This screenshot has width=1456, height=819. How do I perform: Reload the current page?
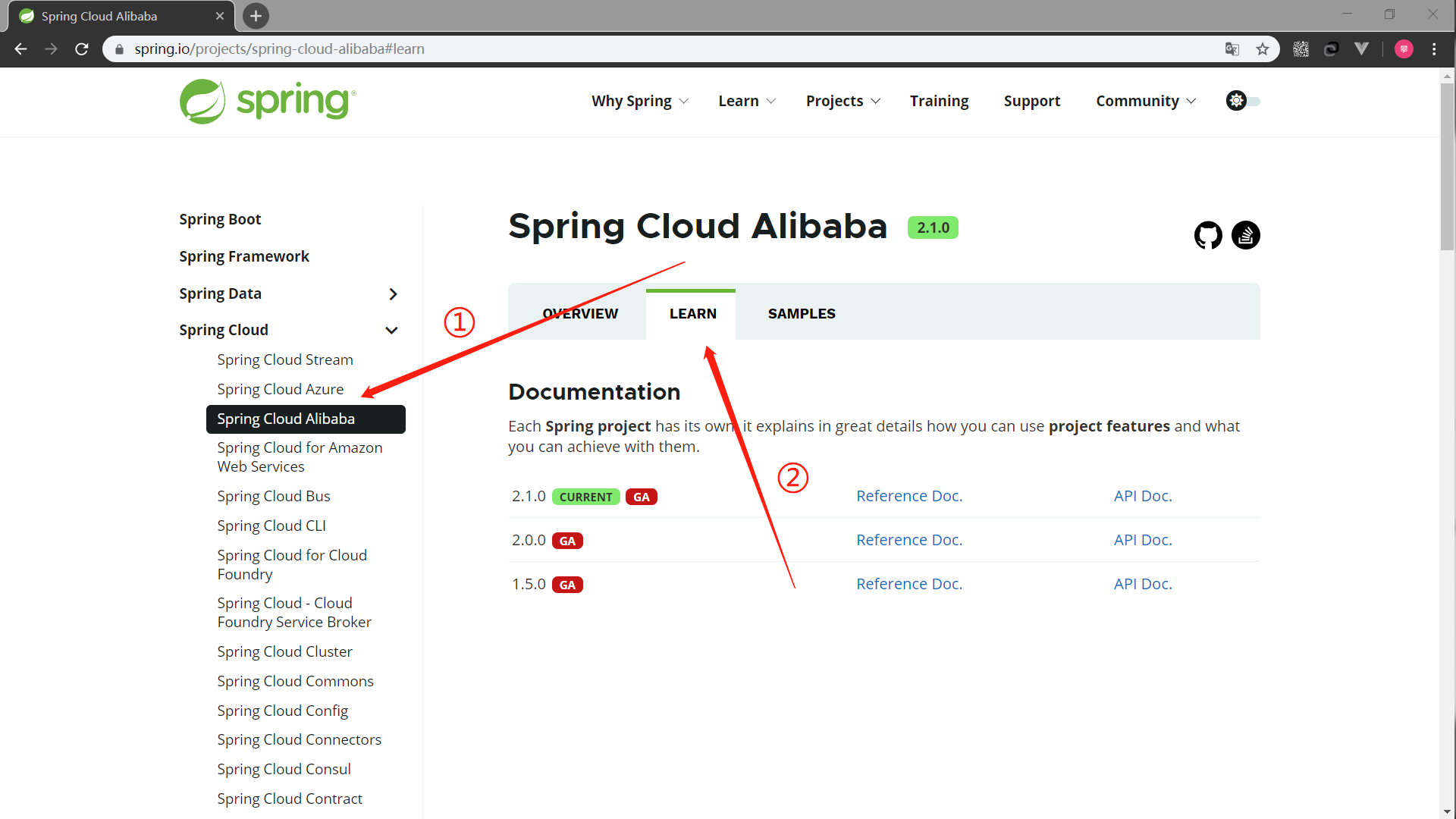coord(81,49)
